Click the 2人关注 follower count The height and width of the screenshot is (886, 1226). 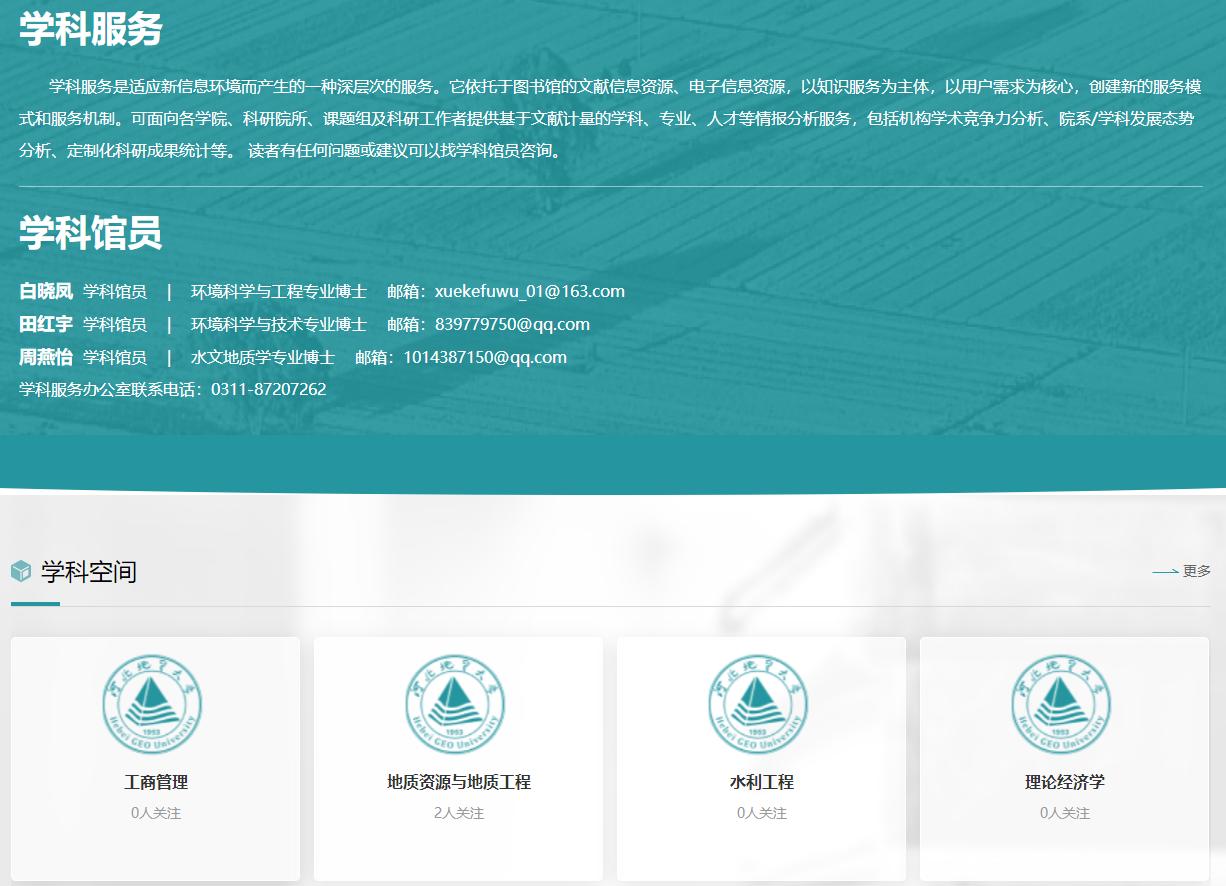[x=458, y=813]
